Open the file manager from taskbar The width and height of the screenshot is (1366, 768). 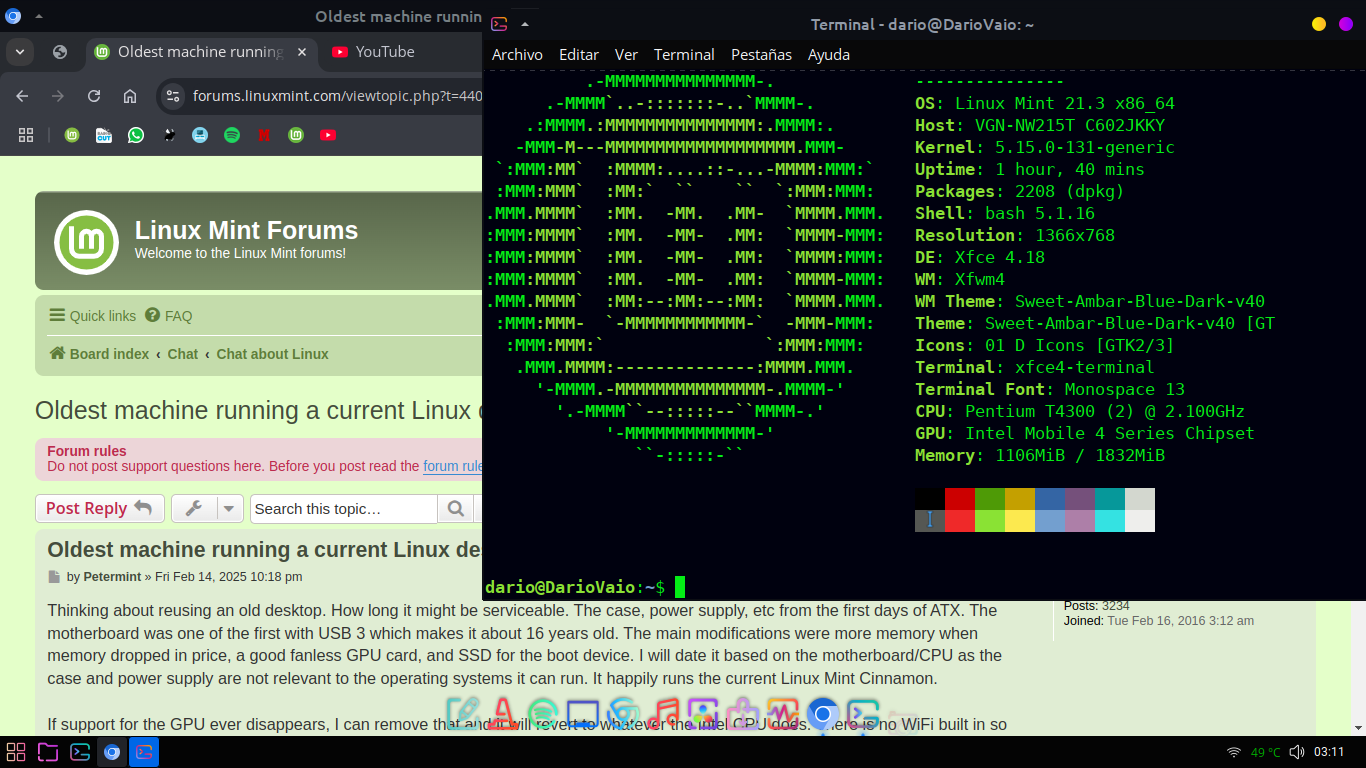pos(48,752)
